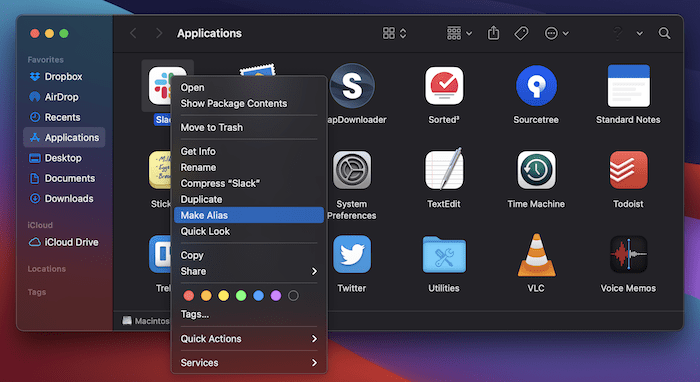This screenshot has width=700, height=382.
Task: Click the Finder search magnifier
Action: [664, 33]
